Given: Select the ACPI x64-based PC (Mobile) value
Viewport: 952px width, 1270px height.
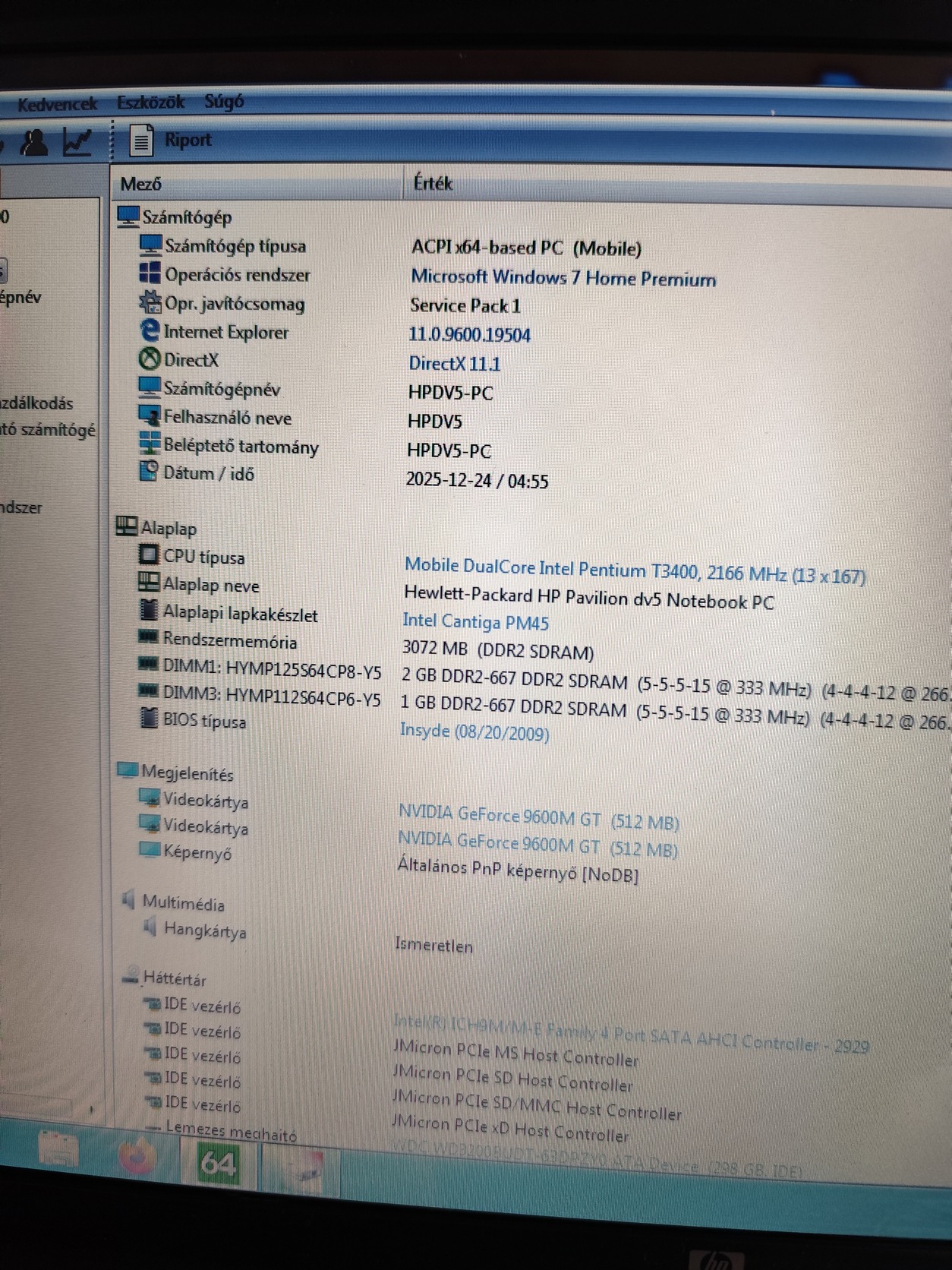Looking at the screenshot, I should point(526,248).
